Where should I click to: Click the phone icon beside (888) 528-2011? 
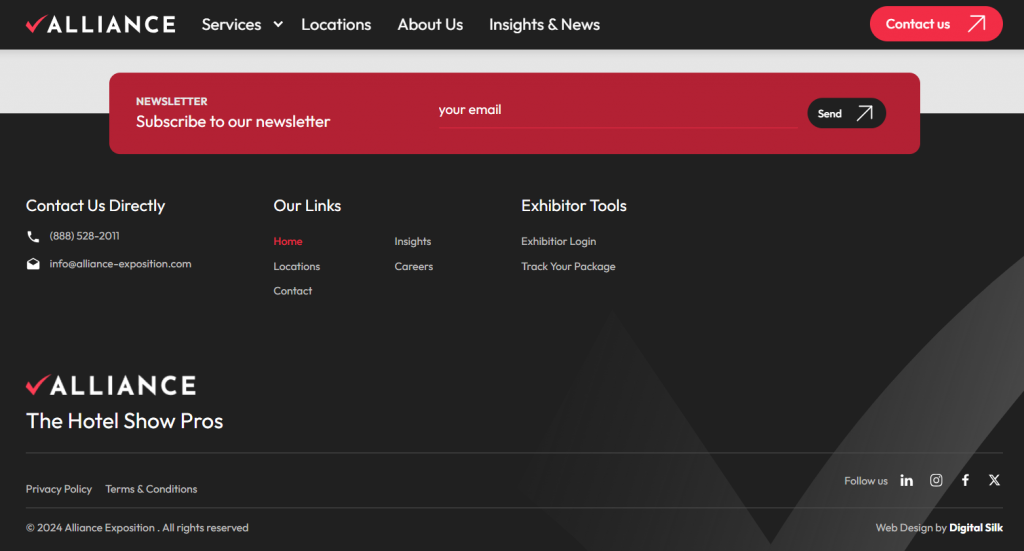pyautogui.click(x=33, y=236)
